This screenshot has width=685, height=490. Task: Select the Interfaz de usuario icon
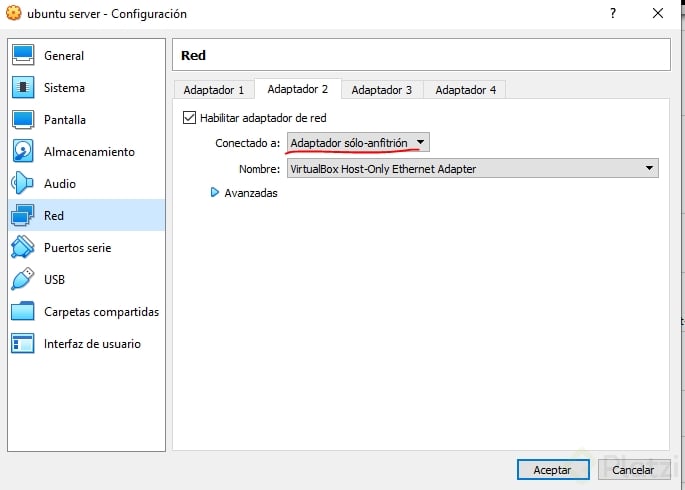click(x=23, y=344)
